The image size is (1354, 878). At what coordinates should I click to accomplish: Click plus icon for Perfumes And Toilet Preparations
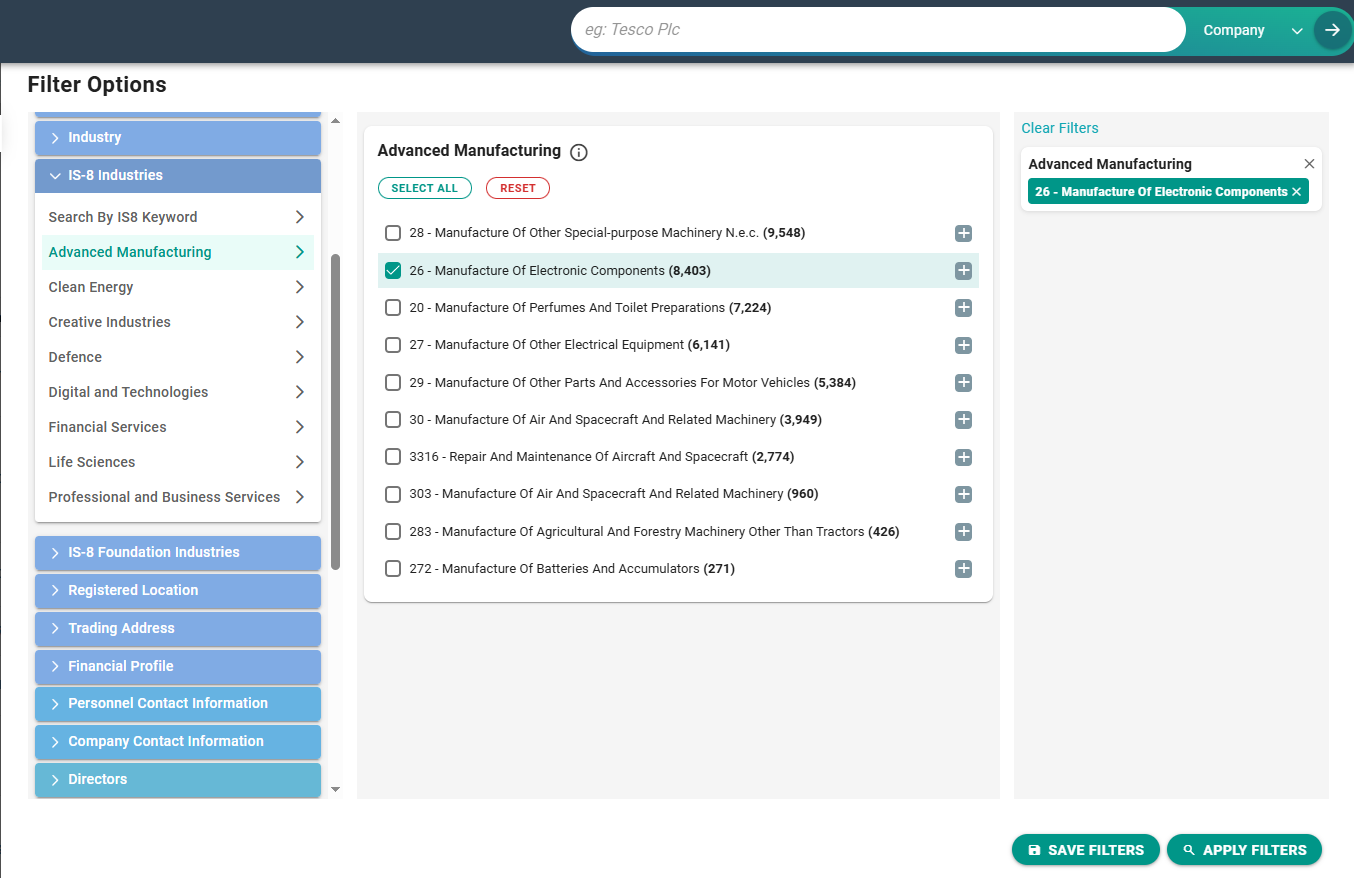point(963,308)
